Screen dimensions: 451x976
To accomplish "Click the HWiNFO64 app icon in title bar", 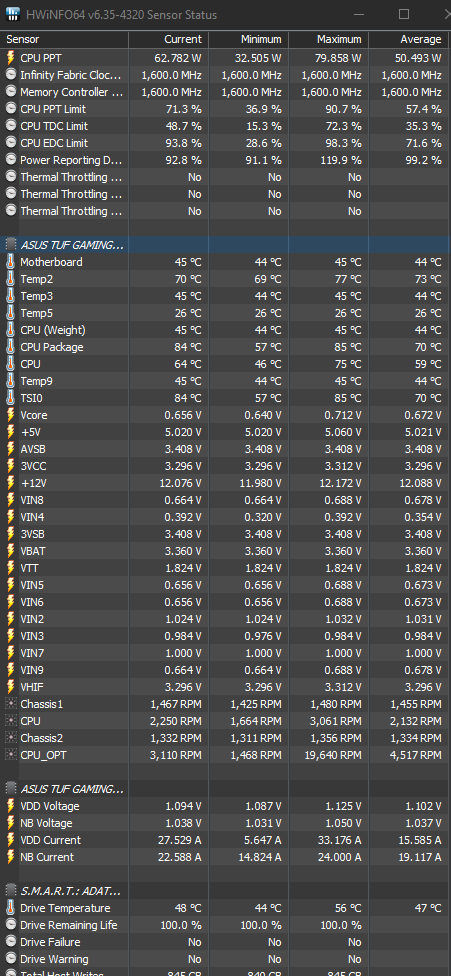I will (12, 14).
